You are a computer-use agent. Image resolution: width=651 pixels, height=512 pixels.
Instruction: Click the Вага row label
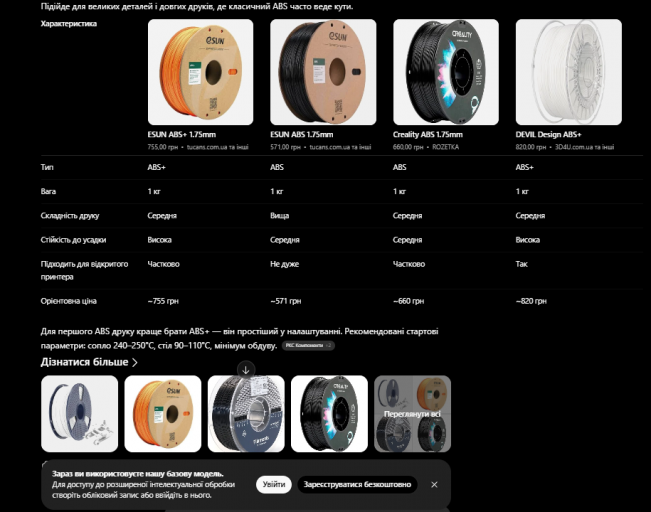coord(48,191)
